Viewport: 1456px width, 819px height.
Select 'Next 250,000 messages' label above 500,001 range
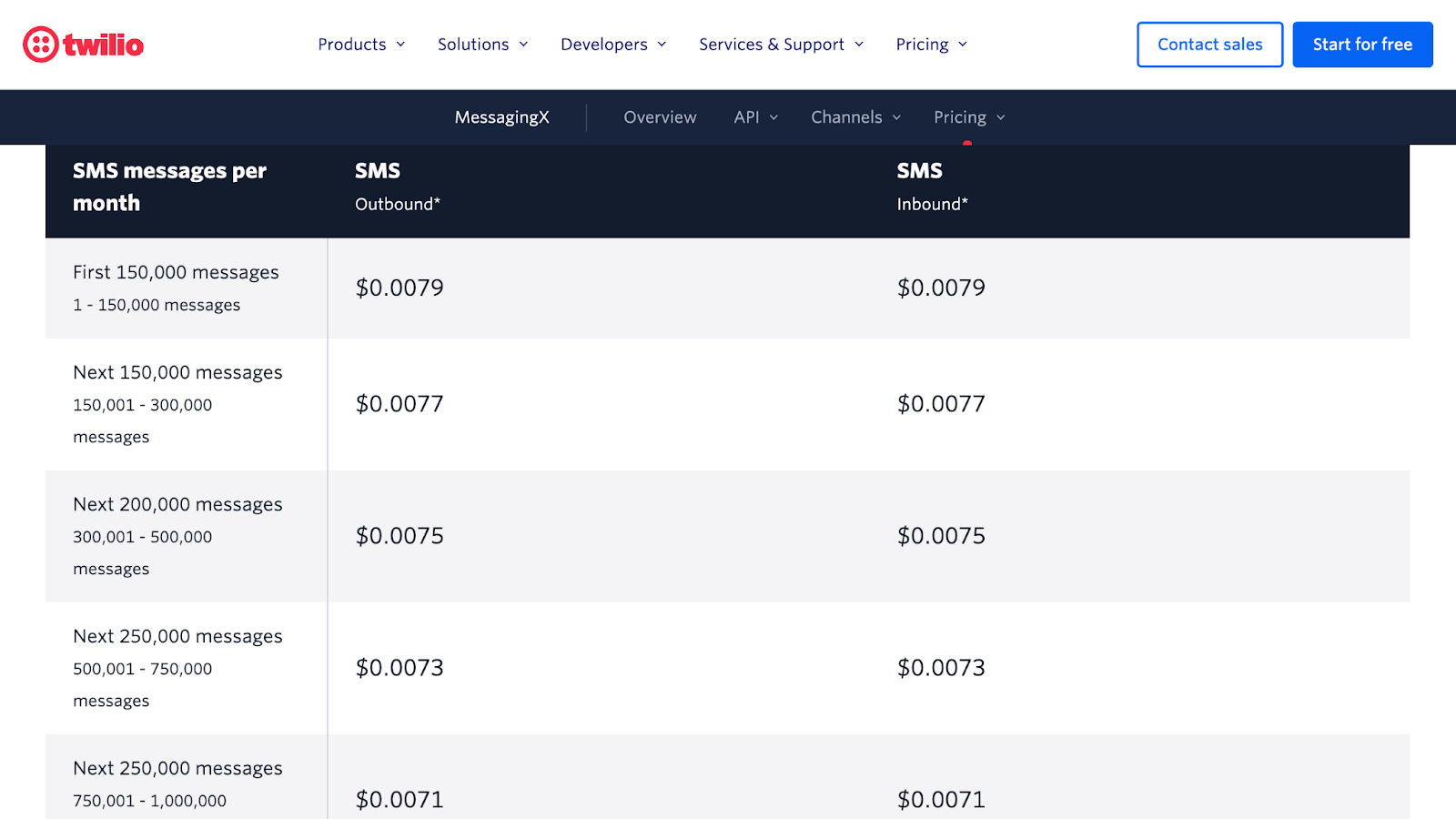tap(177, 636)
